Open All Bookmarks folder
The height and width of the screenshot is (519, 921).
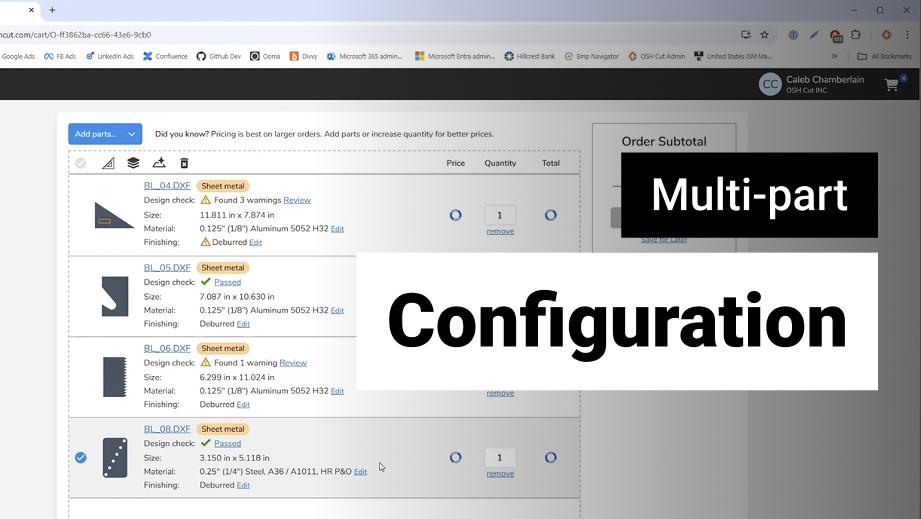click(885, 56)
